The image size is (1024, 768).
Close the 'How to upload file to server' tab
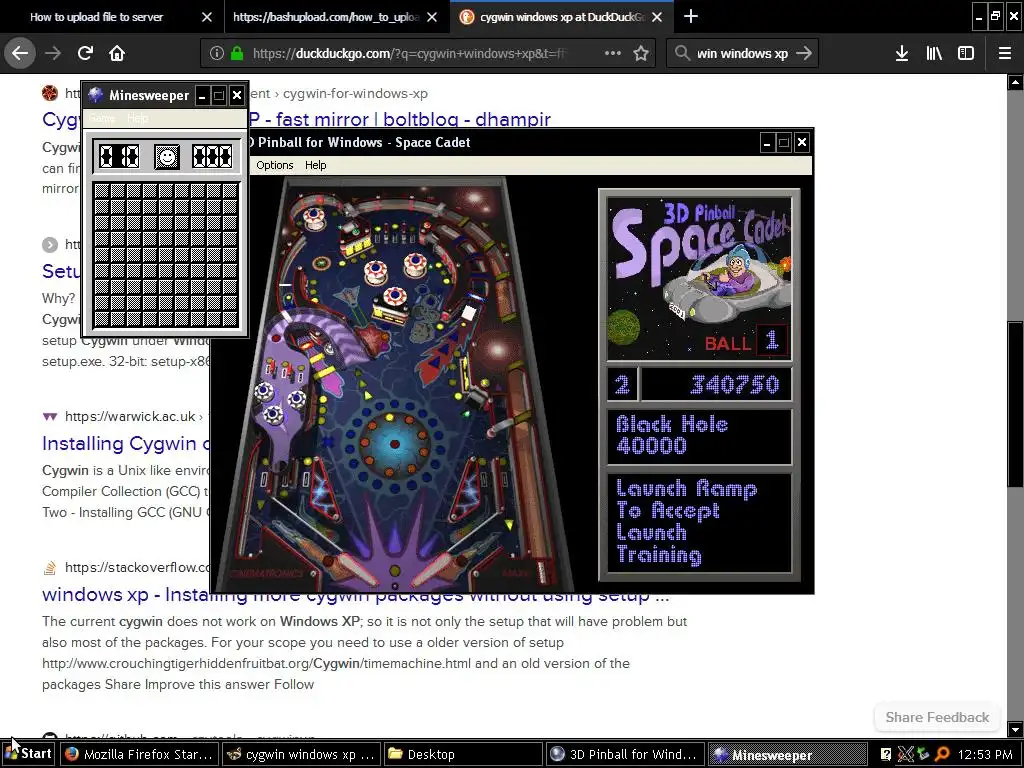(x=207, y=17)
